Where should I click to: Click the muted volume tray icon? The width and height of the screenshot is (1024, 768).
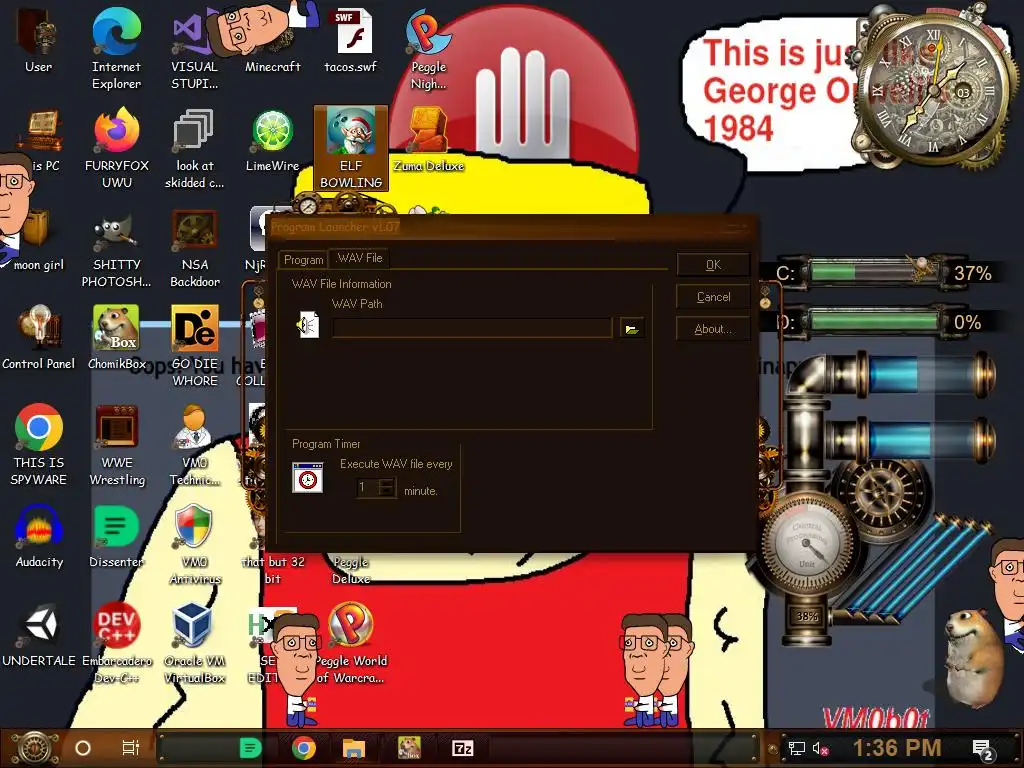(820, 748)
